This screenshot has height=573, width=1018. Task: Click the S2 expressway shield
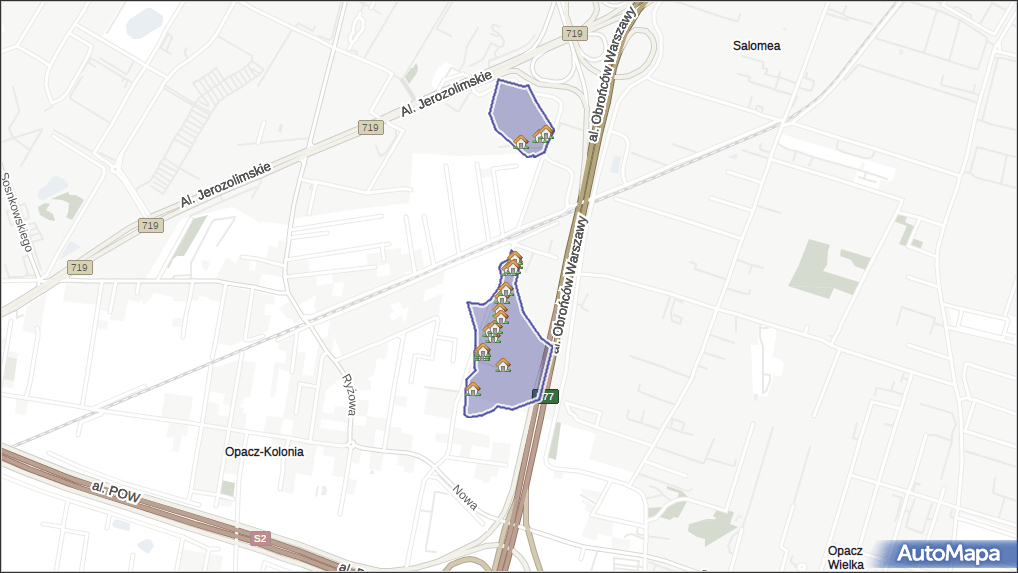pyautogui.click(x=260, y=538)
